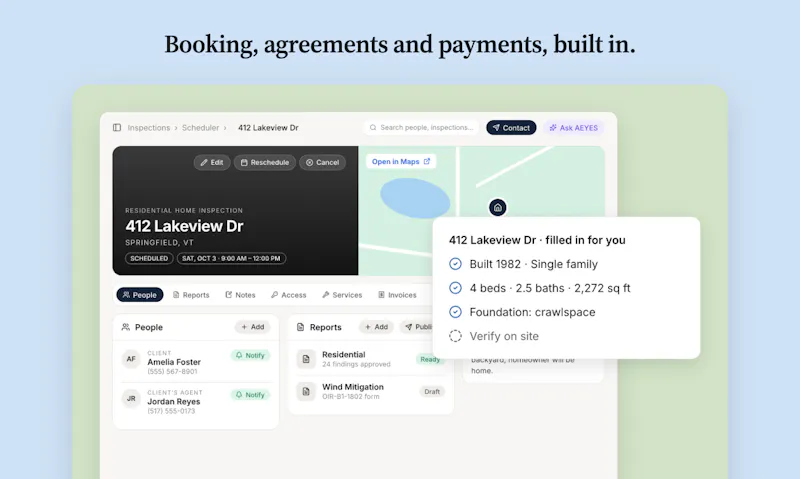Screen dimensions: 800x479
Task: Click the calendar icon in Reschedule
Action: click(x=244, y=162)
